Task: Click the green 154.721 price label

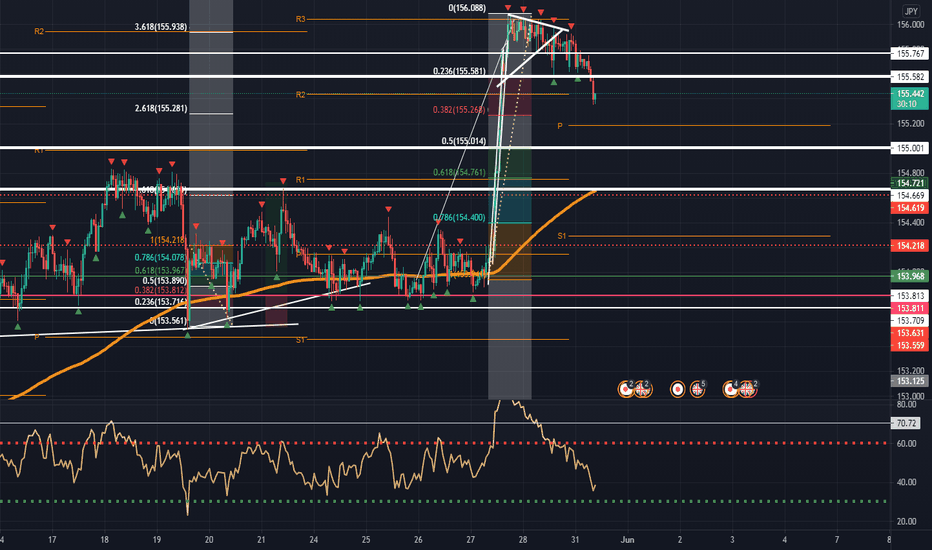Action: [910, 183]
